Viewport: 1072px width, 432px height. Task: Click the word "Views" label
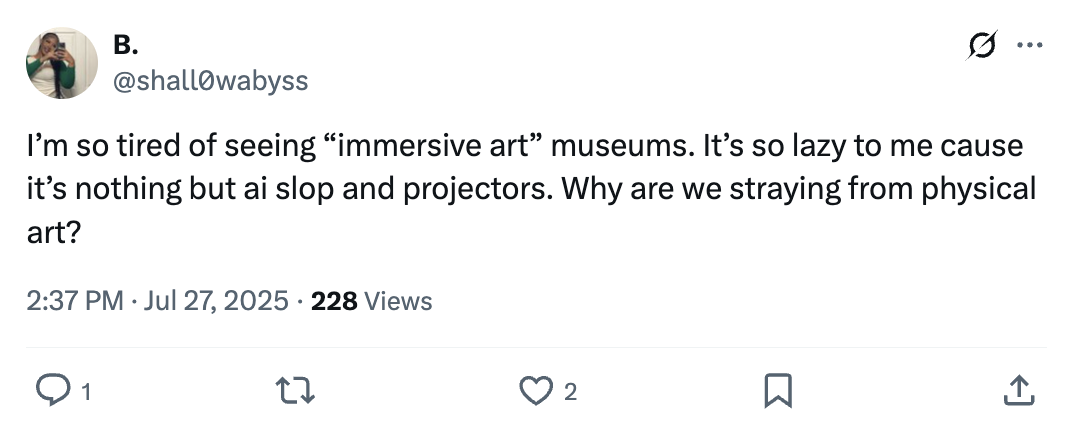point(399,301)
